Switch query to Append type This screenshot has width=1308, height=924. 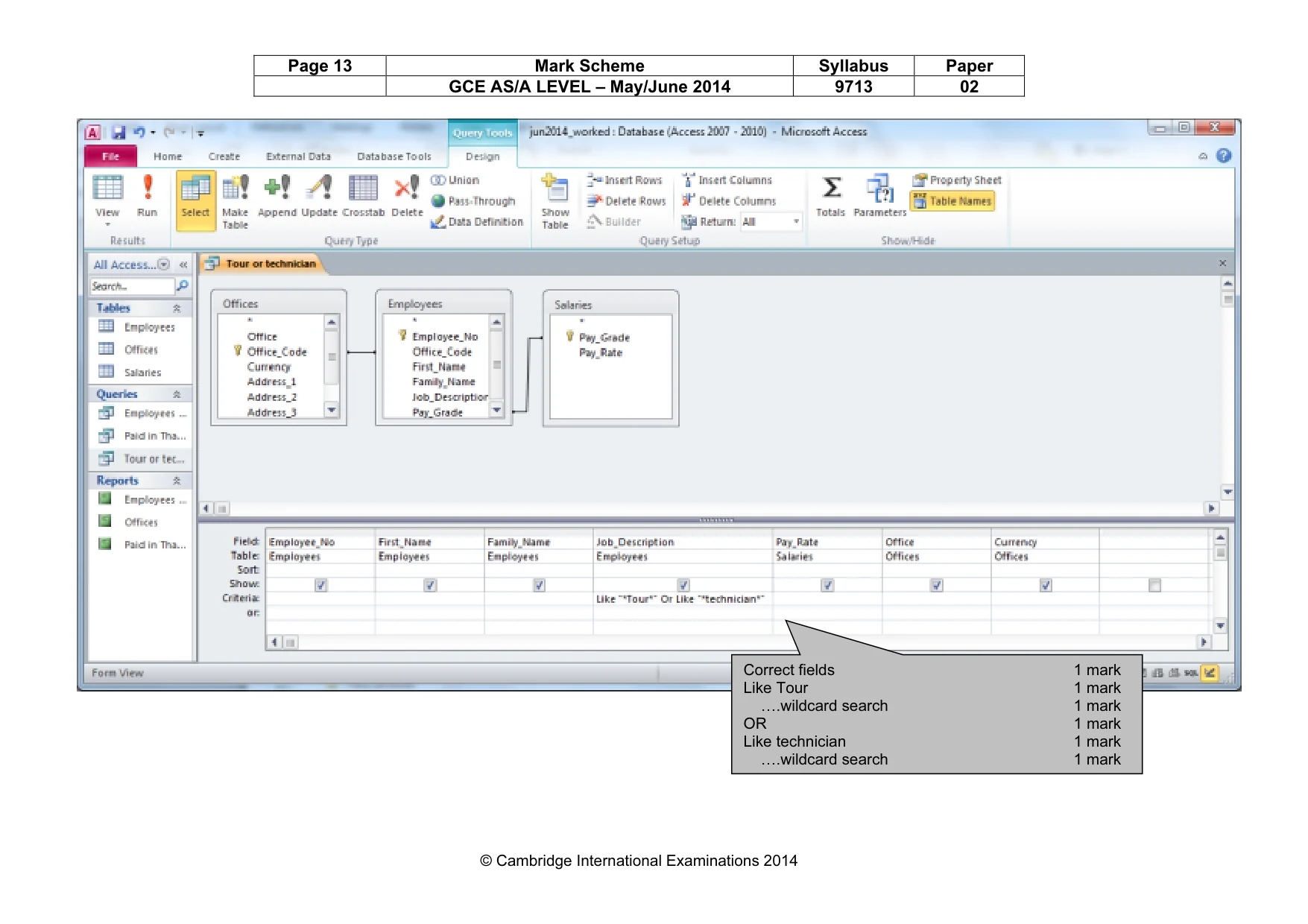tap(277, 195)
